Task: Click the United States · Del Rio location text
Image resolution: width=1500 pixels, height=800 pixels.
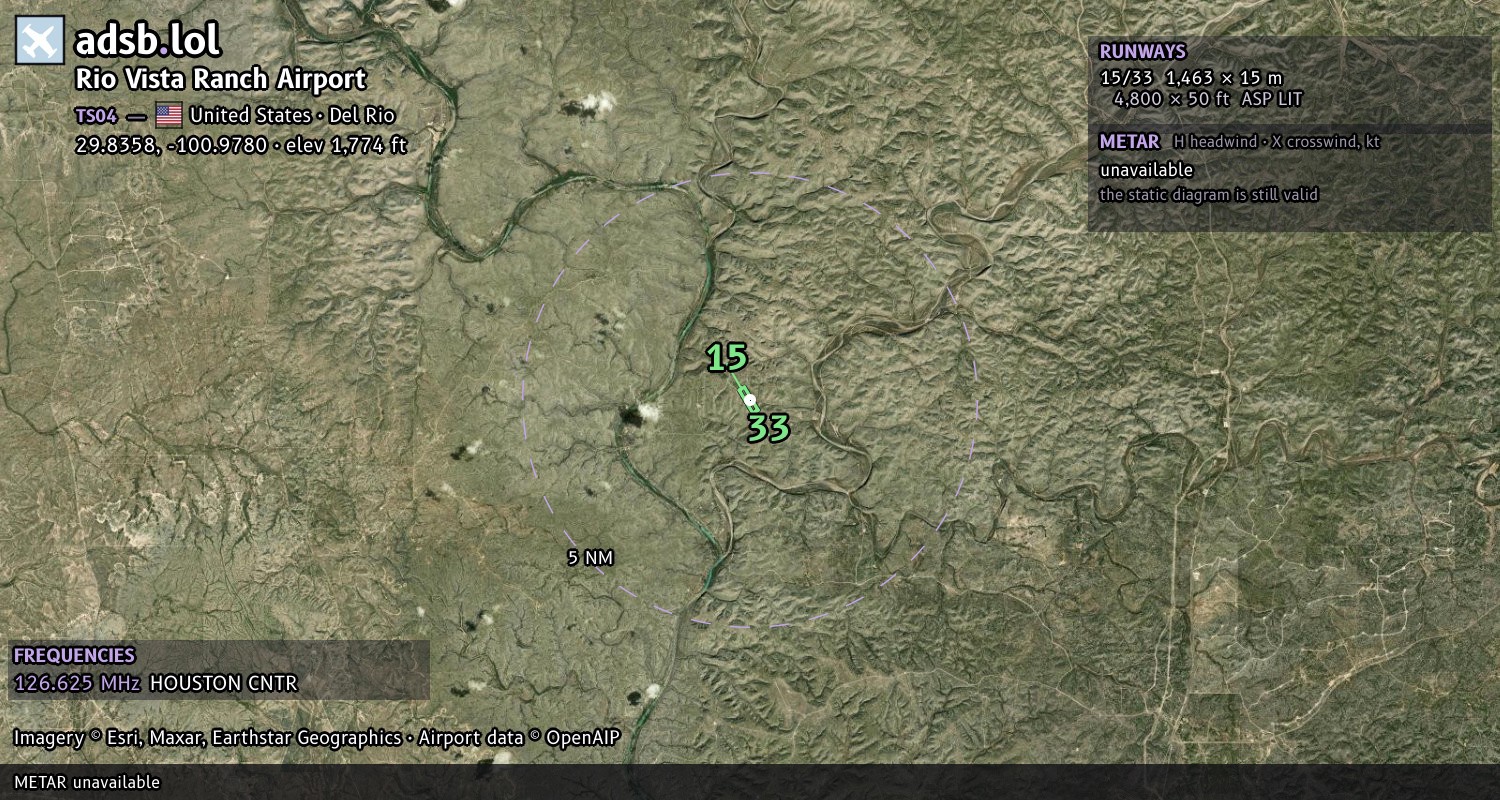Action: 292,115
